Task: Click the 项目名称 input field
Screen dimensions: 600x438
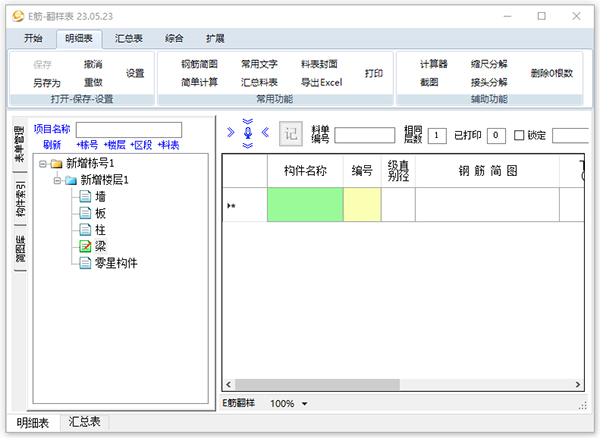Action: tap(129, 130)
